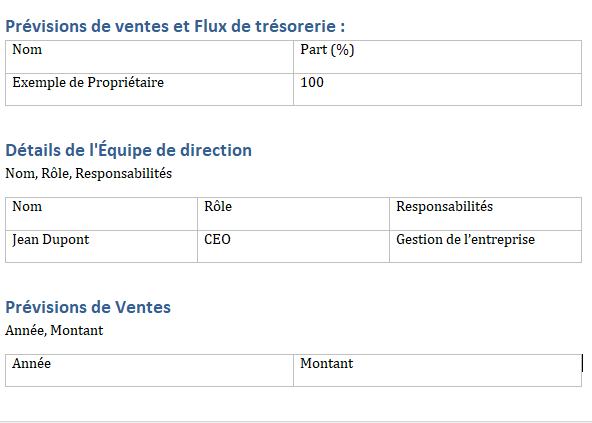Click empty space between ownership table and Détails heading
Screen dimensions: 592x423
point(293,122)
